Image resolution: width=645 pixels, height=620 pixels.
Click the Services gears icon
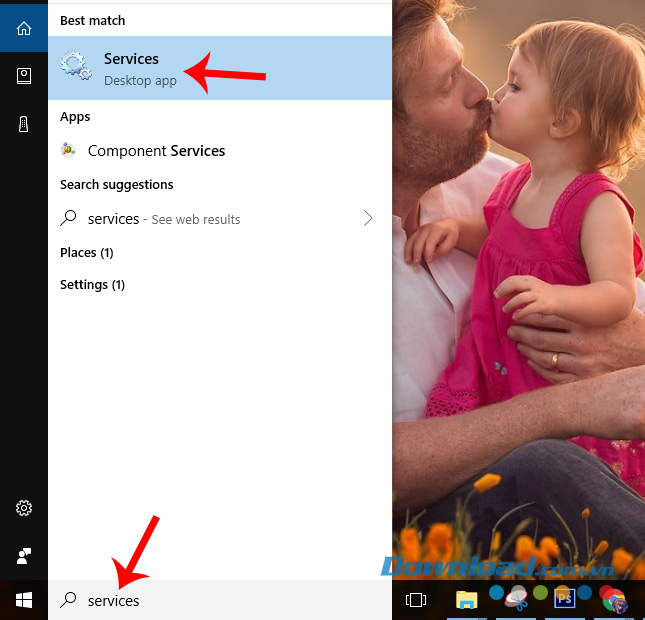(76, 66)
